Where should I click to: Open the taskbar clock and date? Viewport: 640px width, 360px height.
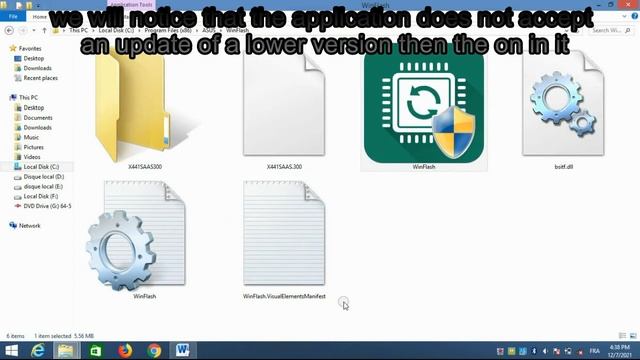tap(620, 351)
